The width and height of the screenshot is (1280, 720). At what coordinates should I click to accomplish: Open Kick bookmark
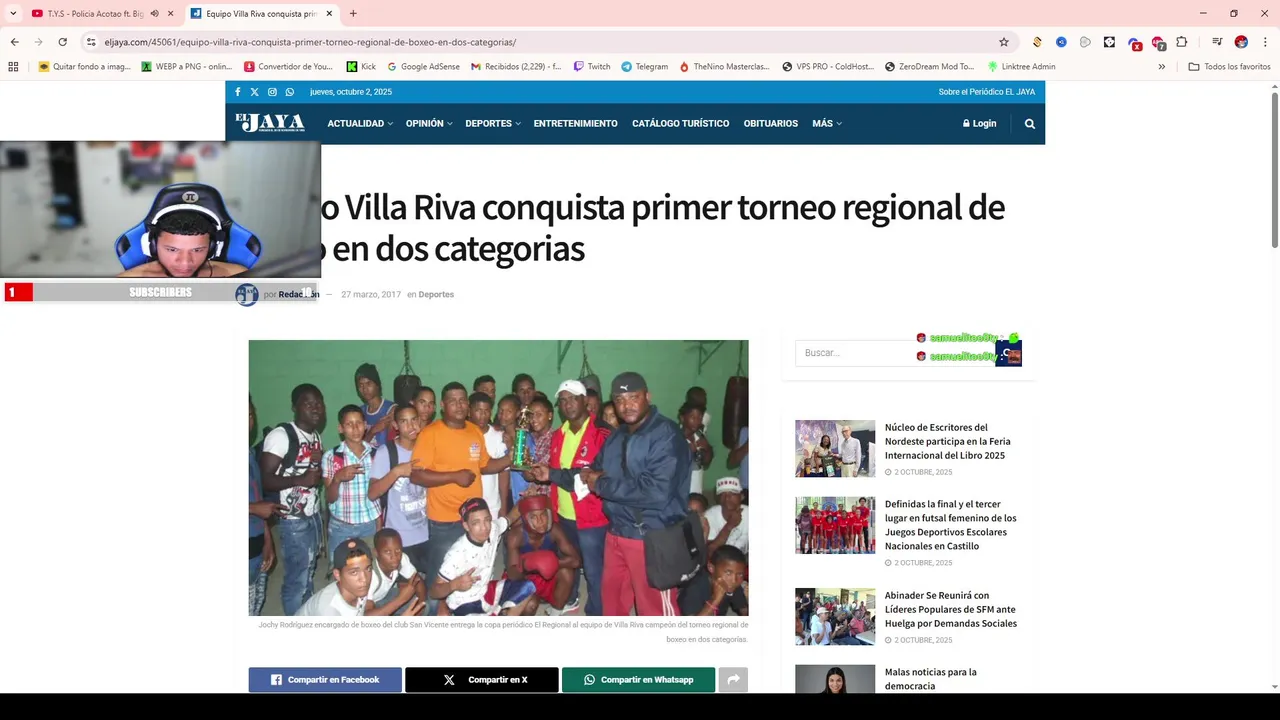(361, 67)
